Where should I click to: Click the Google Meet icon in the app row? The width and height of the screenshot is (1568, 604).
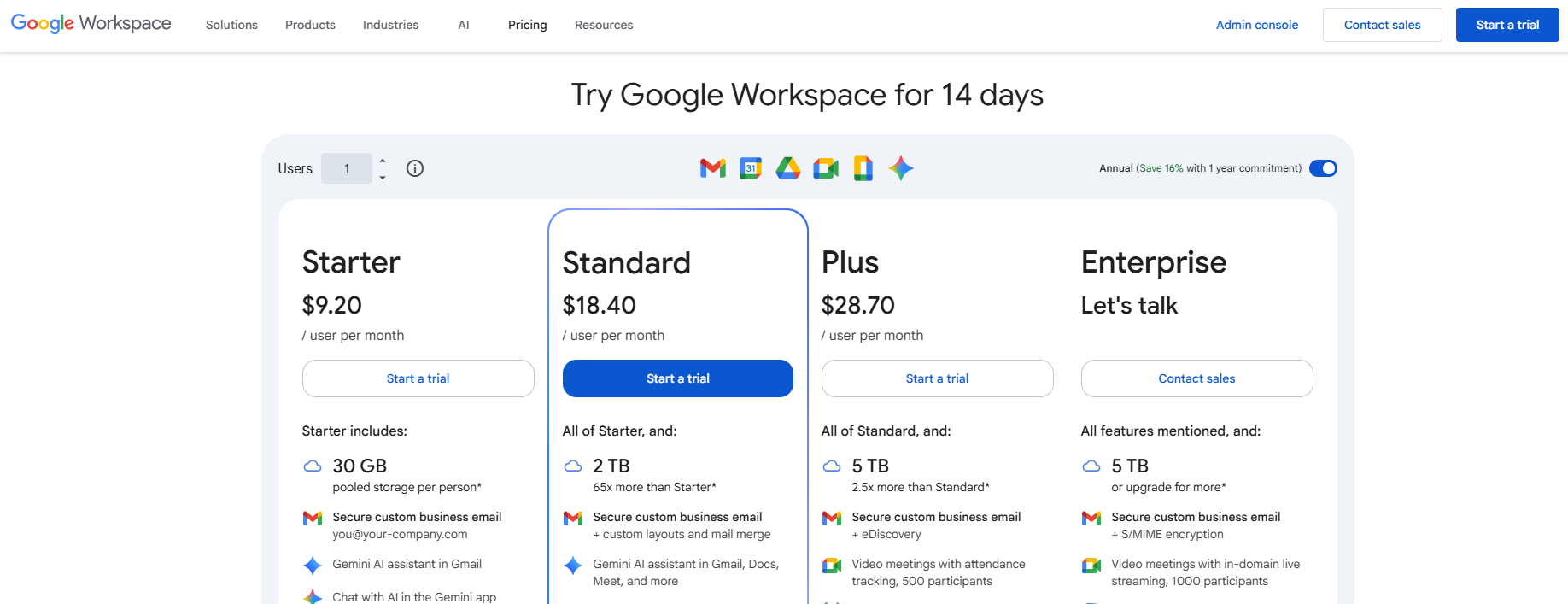click(826, 168)
